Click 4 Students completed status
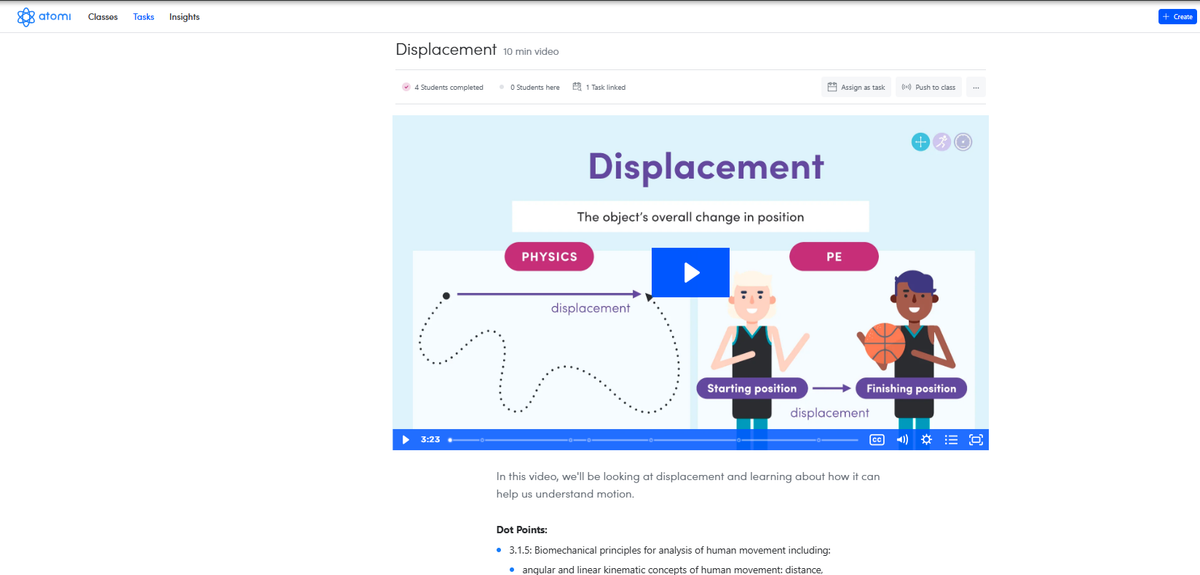The image size is (1200, 575). point(442,87)
